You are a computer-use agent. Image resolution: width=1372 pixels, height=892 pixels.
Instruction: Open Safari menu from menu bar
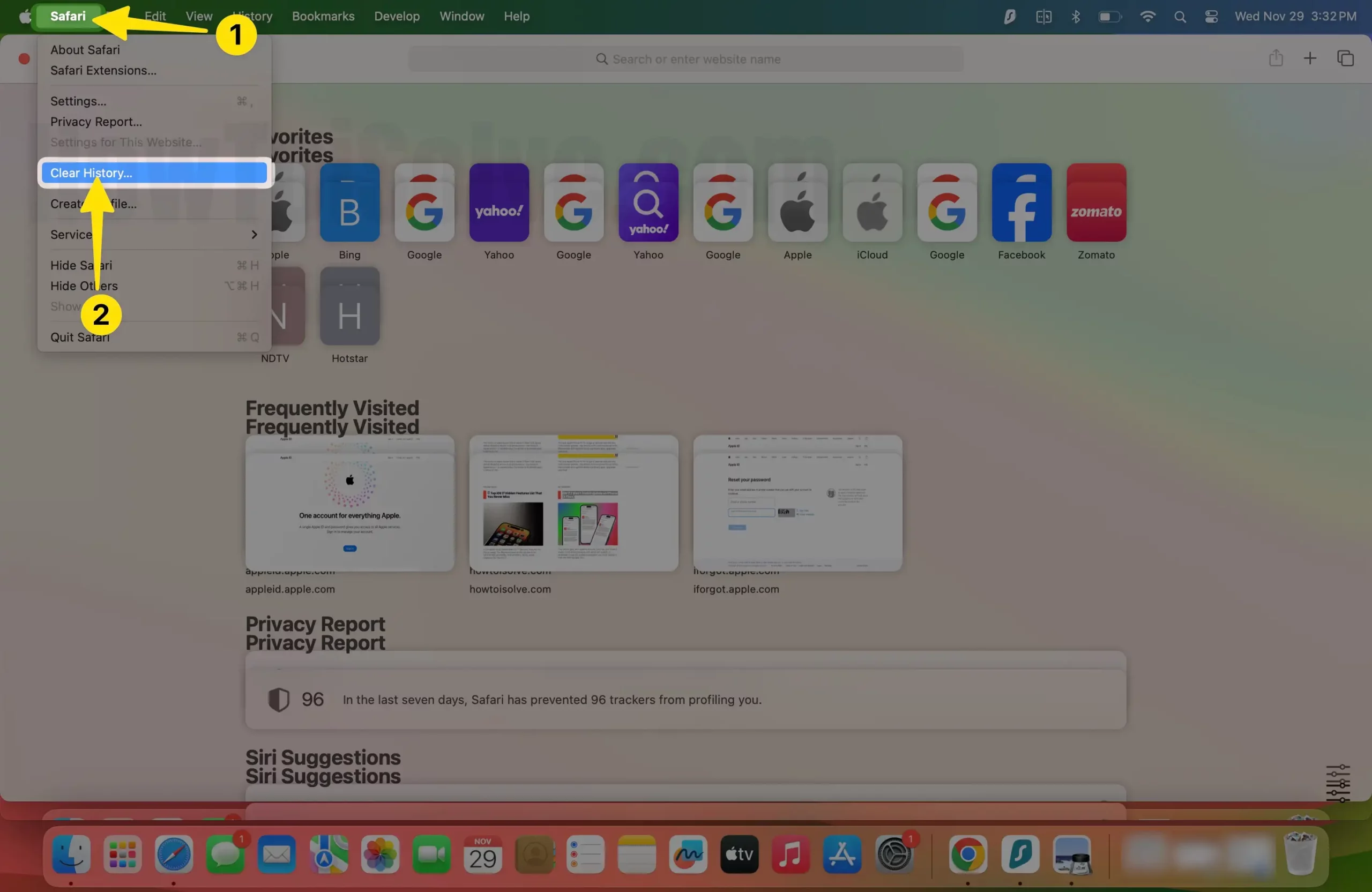[x=67, y=15]
